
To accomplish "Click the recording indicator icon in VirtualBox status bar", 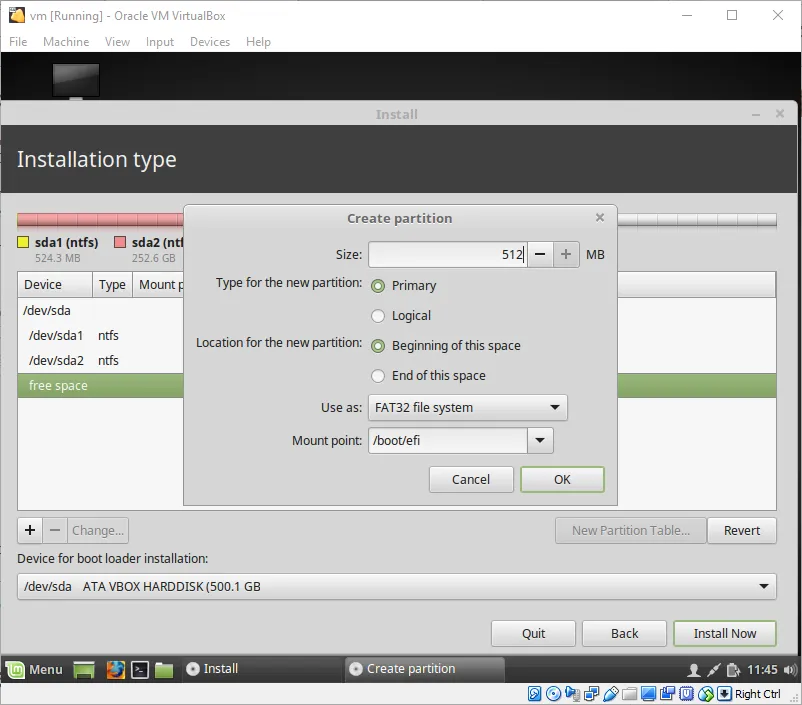I will point(667,694).
